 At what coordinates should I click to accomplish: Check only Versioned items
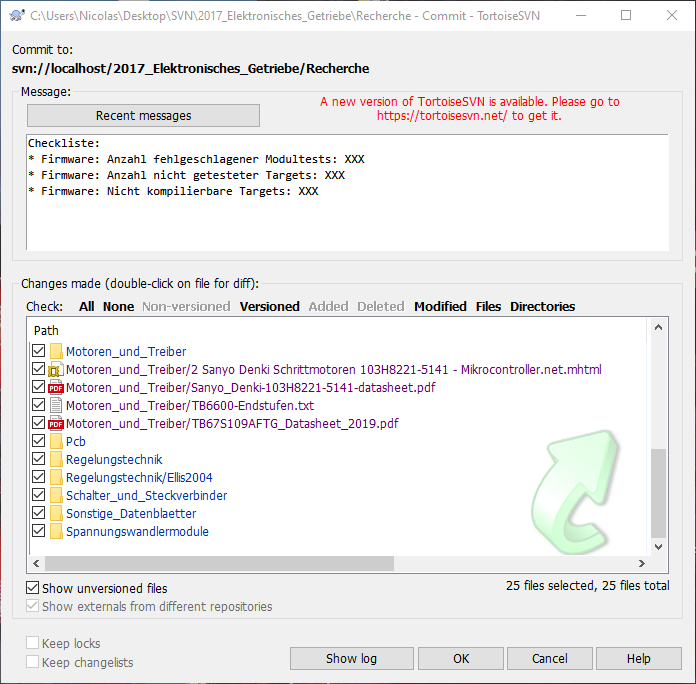(269, 306)
